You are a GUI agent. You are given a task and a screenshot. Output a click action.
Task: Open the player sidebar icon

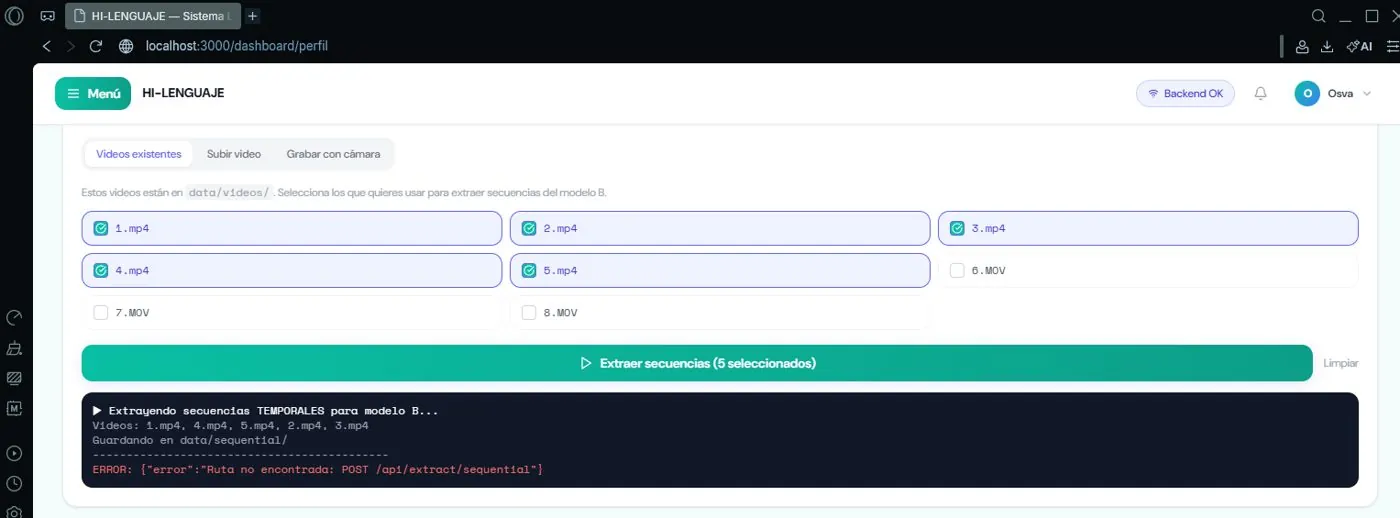point(14,453)
